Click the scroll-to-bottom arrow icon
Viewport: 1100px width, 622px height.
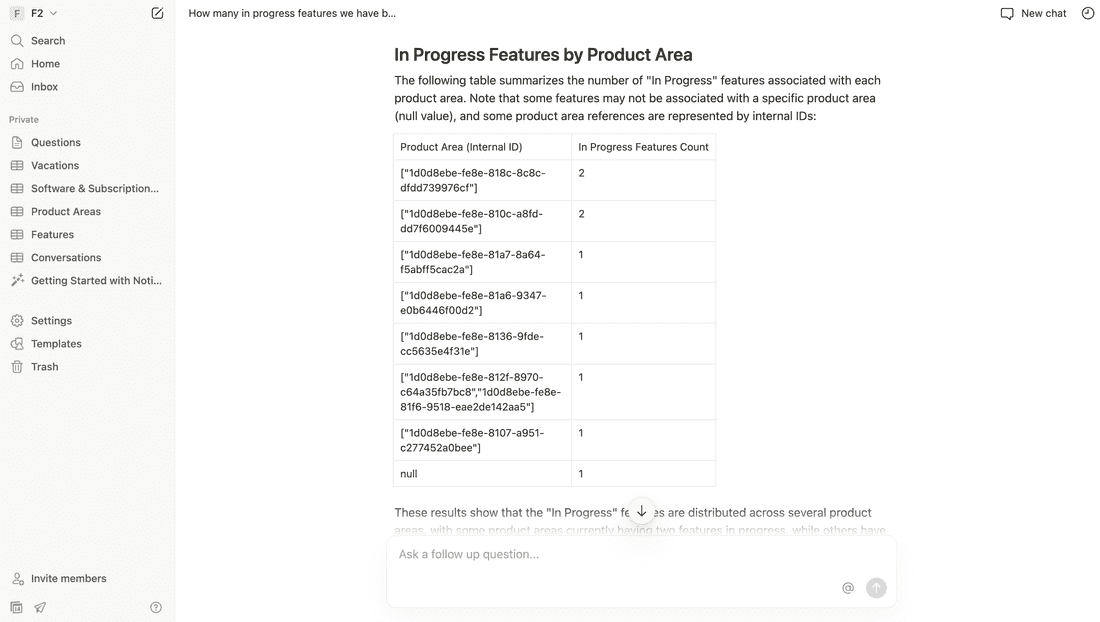click(x=641, y=511)
